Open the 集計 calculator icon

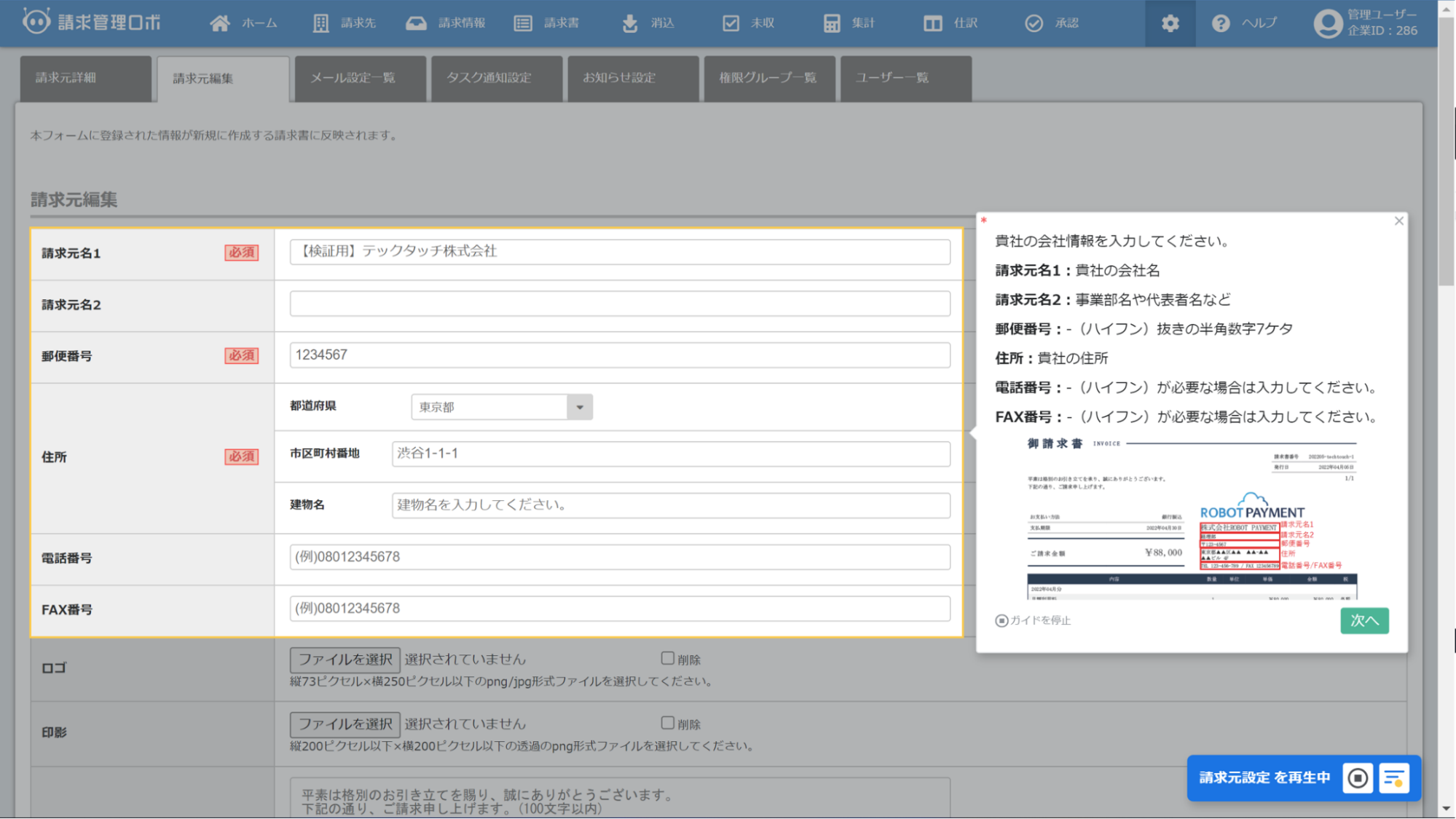point(832,23)
